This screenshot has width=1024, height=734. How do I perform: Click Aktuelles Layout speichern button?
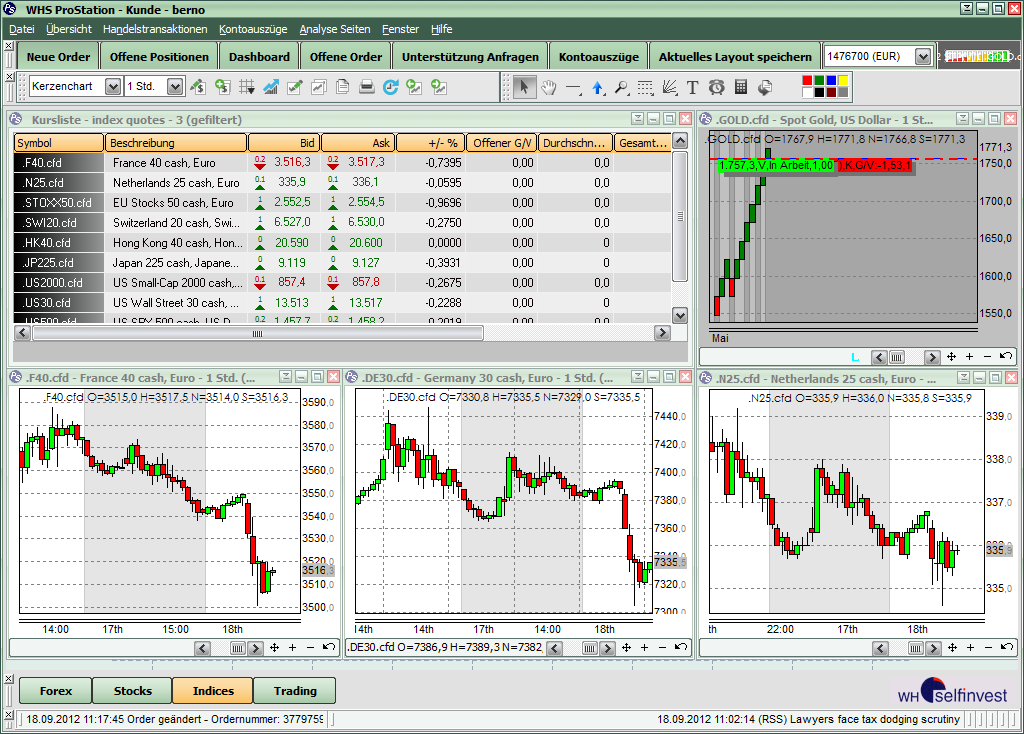point(735,57)
